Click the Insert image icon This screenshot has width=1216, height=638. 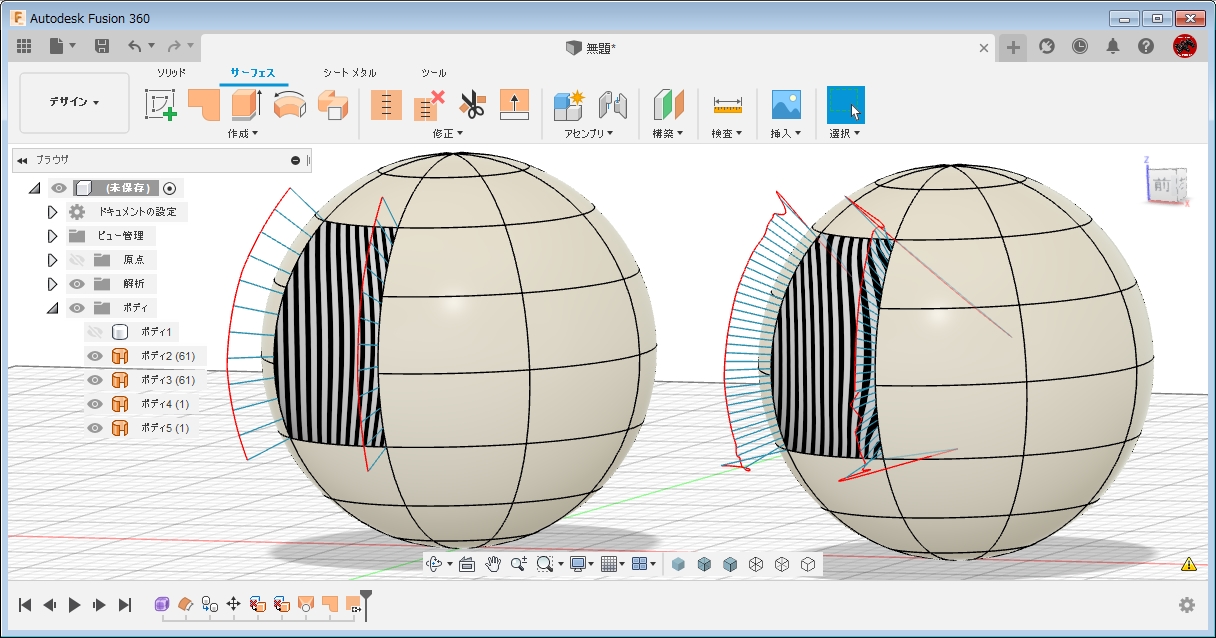pos(786,105)
